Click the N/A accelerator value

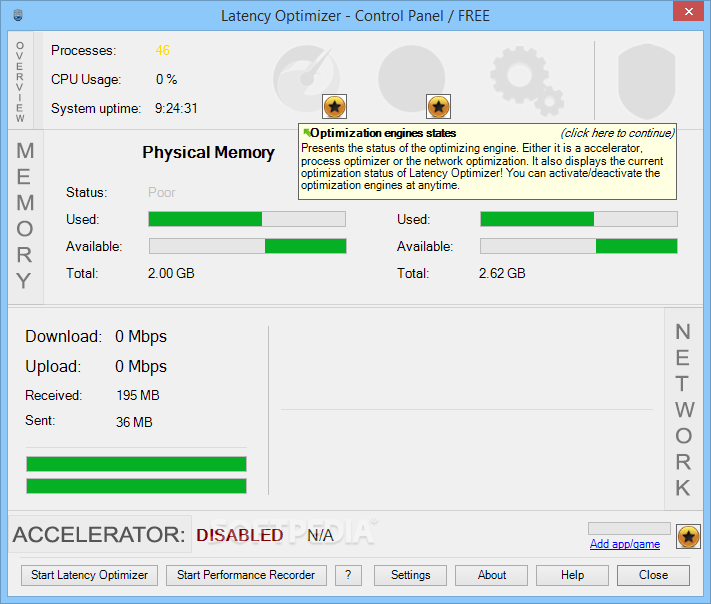click(320, 536)
